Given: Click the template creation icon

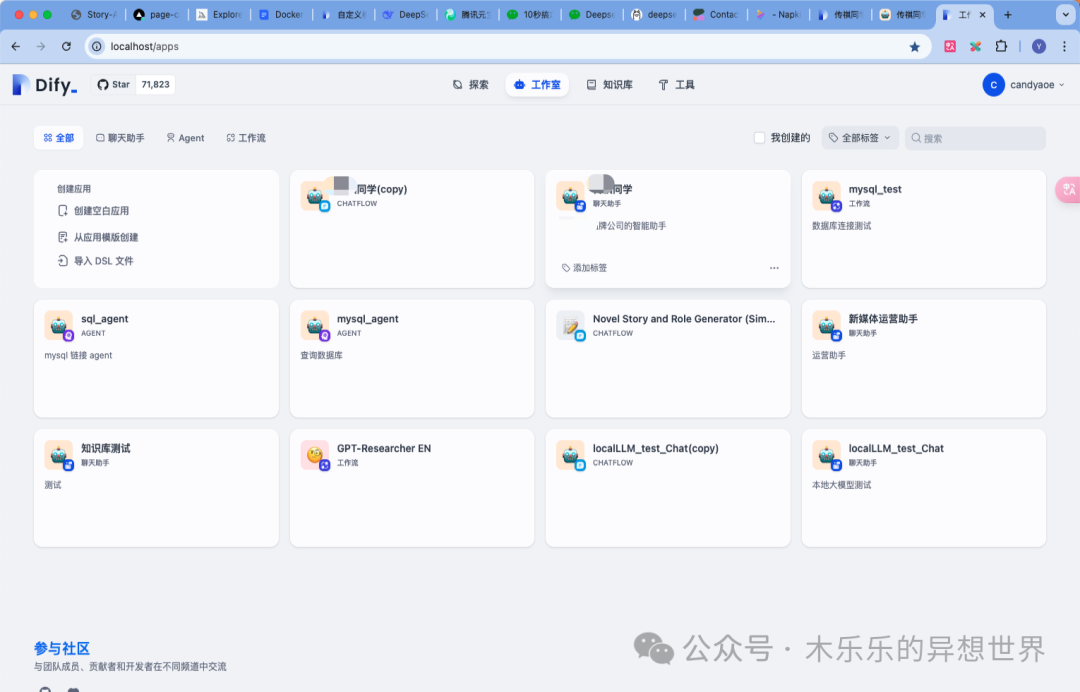Looking at the screenshot, I should pyautogui.click(x=63, y=237).
